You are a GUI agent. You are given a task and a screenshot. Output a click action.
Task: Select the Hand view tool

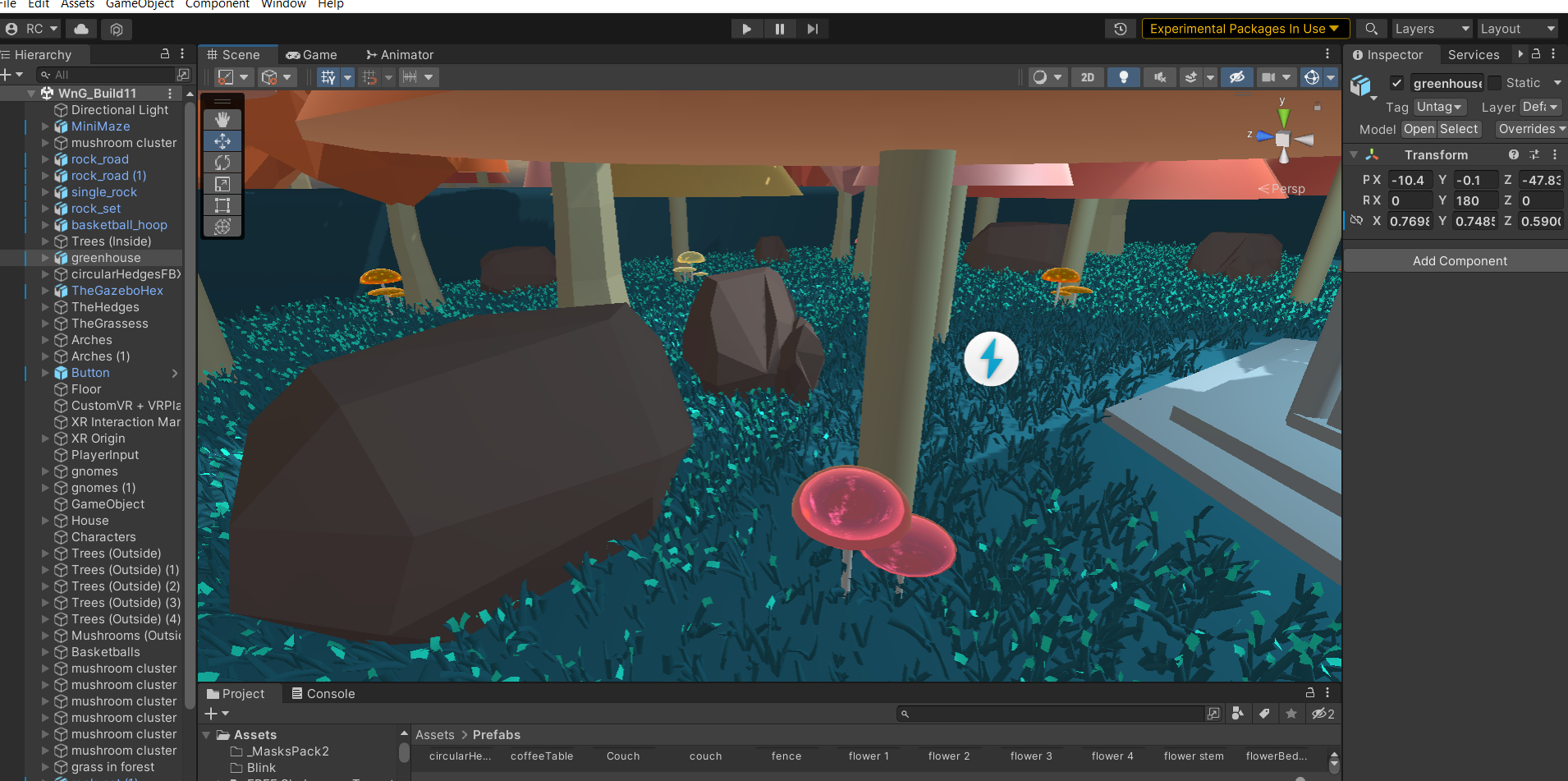pos(222,120)
